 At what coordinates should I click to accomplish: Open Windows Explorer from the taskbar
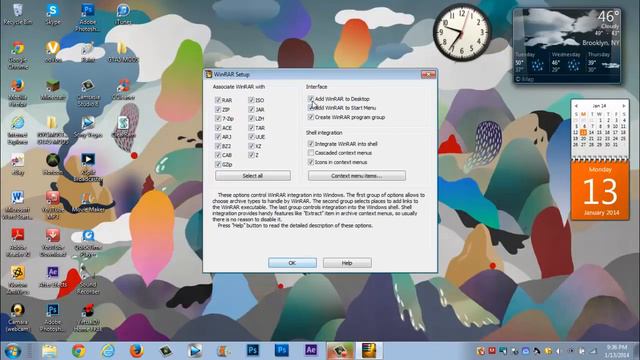49,351
